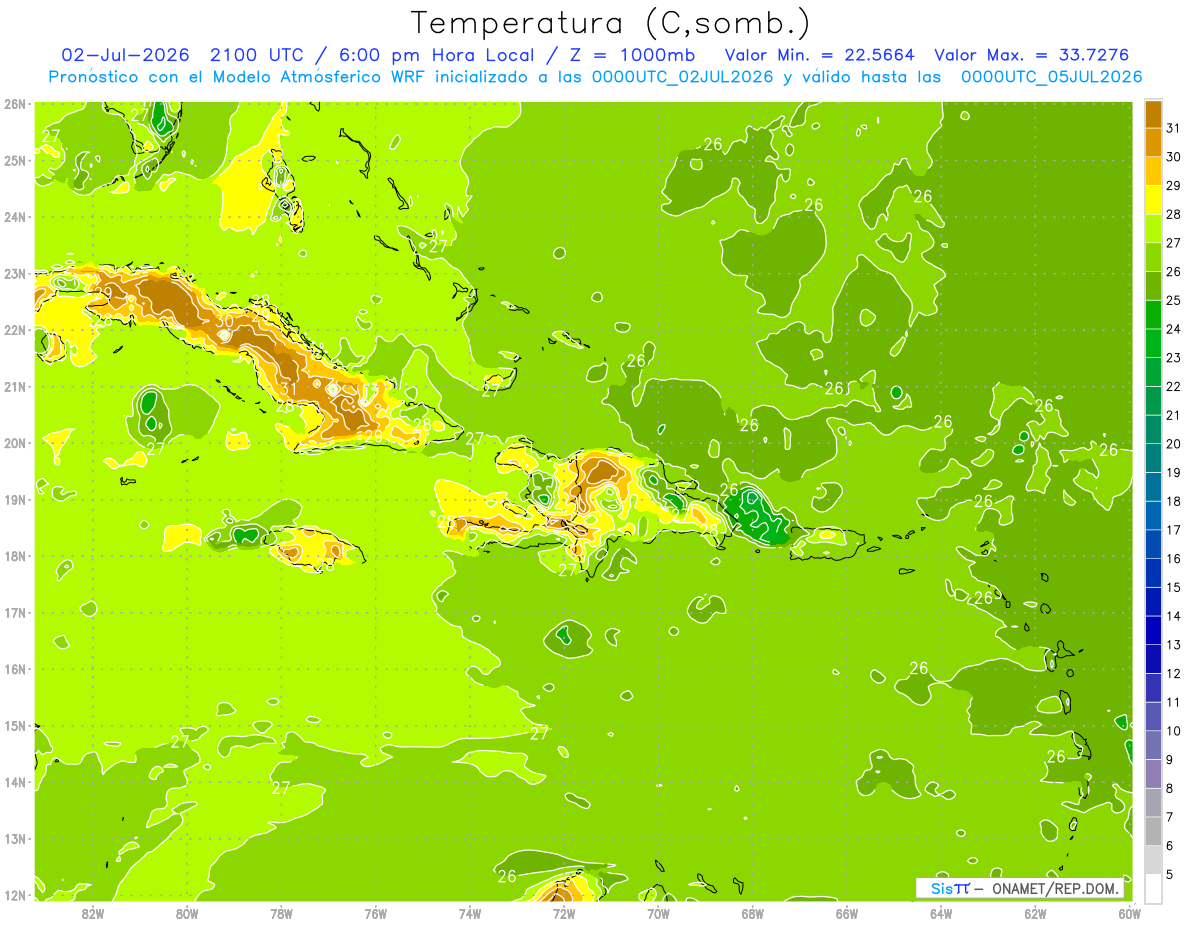Select the legend band between 24 and 25
1200x927 pixels.
(1152, 315)
